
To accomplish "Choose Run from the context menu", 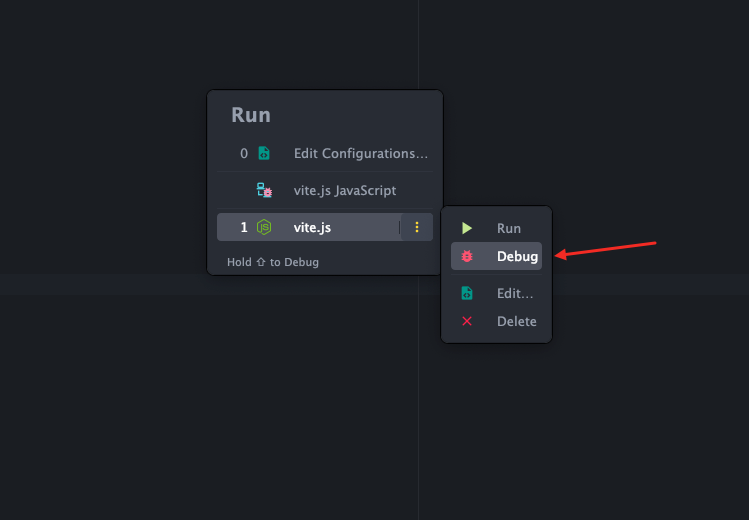I will (509, 229).
